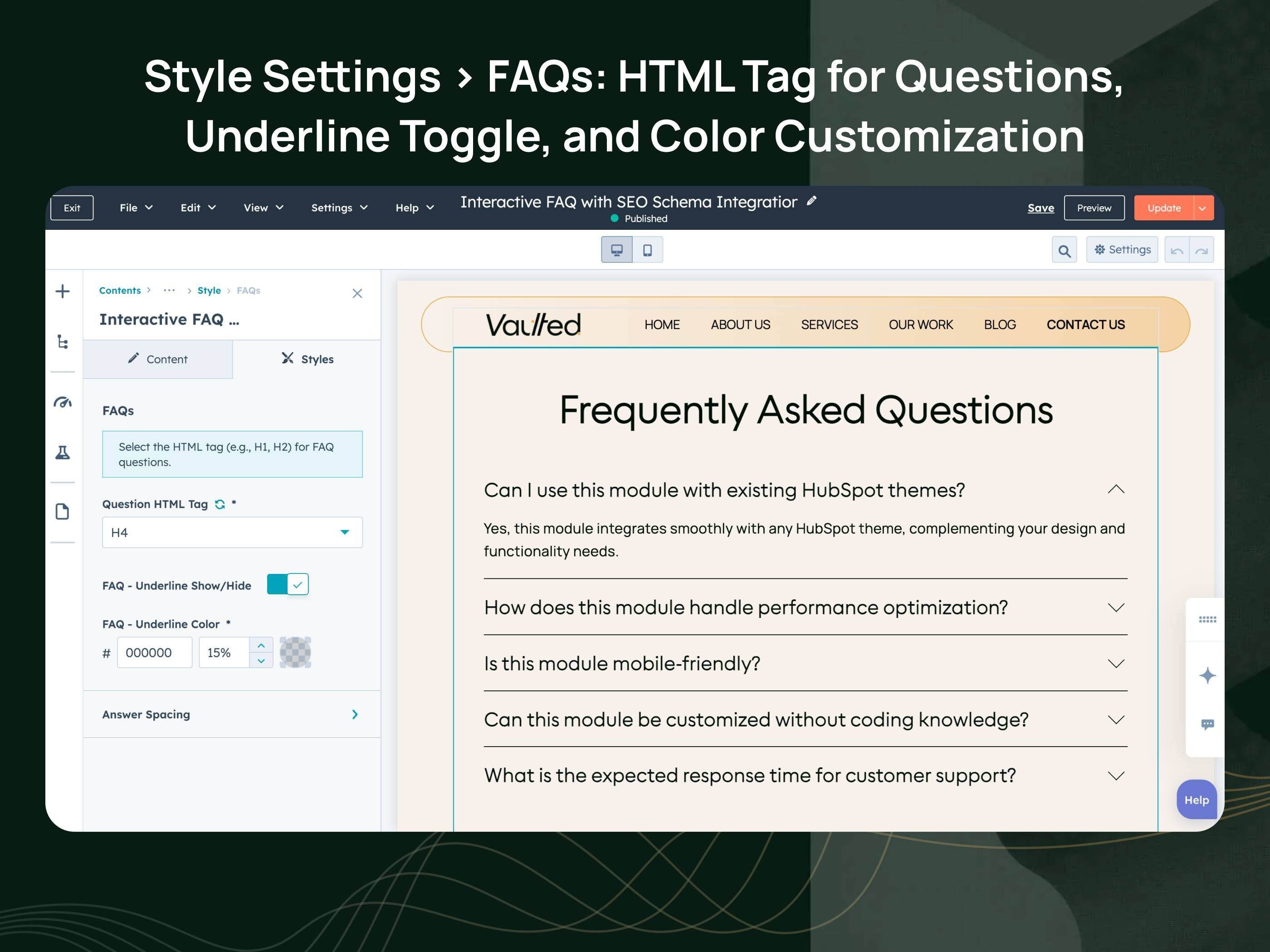Image resolution: width=1270 pixels, height=952 pixels.
Task: Open search with the magnifier icon
Action: pyautogui.click(x=1065, y=250)
